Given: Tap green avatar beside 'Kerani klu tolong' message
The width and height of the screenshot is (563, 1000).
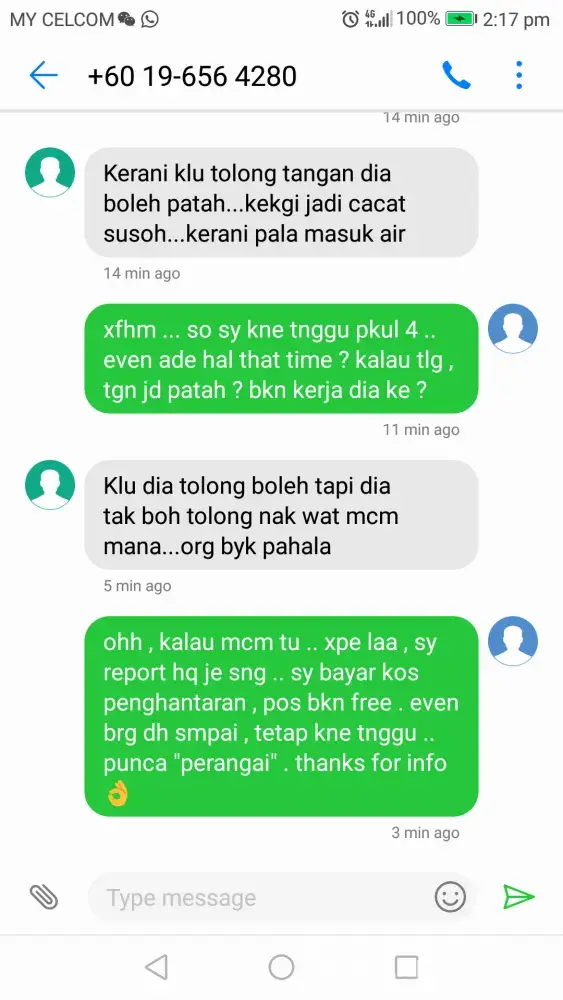Looking at the screenshot, I should click(x=50, y=172).
